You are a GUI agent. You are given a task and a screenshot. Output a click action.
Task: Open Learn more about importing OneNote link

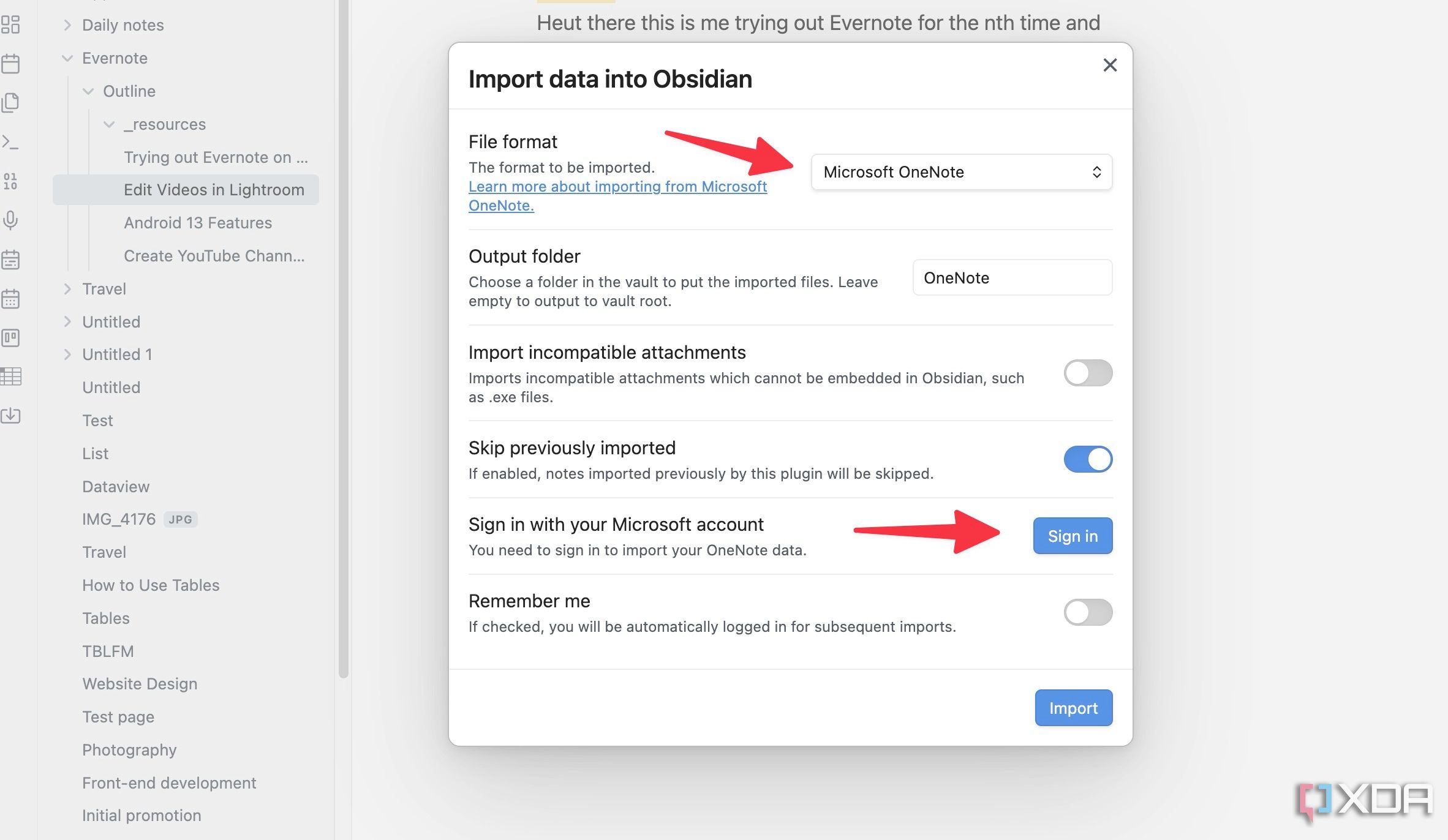coord(617,196)
